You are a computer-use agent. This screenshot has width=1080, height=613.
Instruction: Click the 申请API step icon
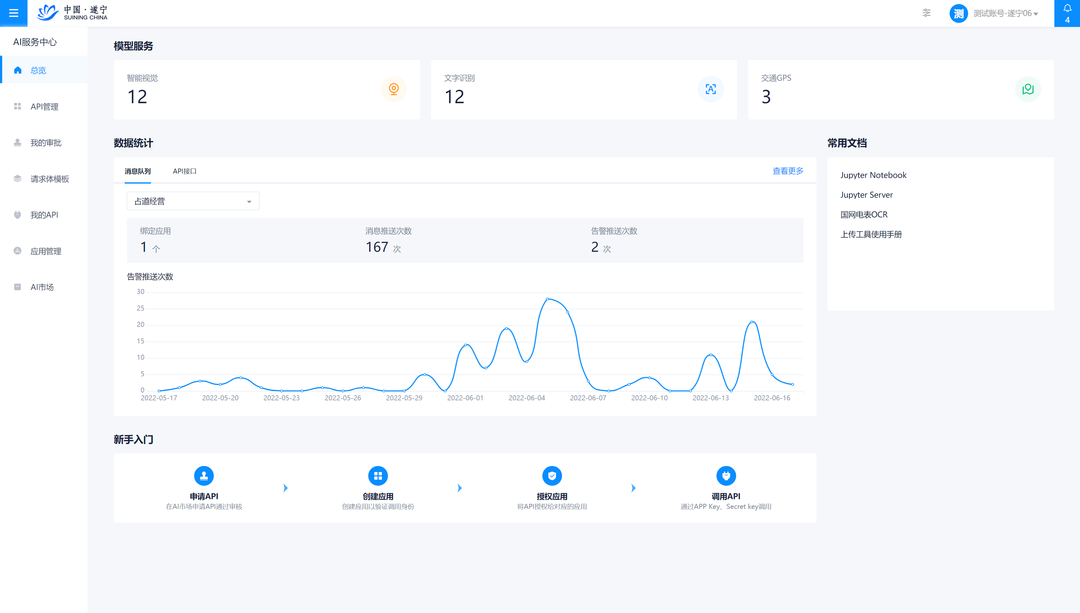coord(204,476)
